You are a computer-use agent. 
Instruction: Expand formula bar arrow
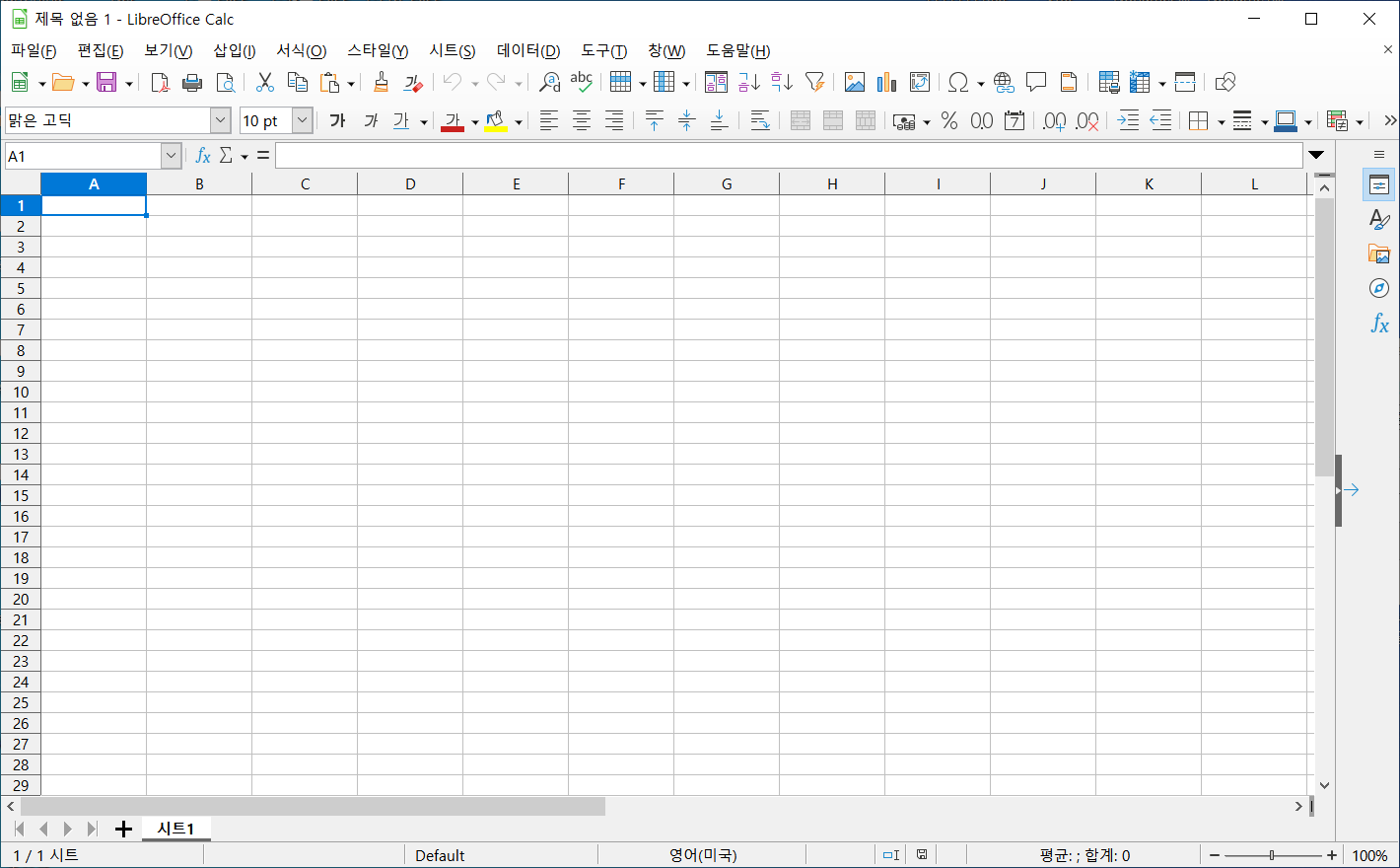(1316, 155)
